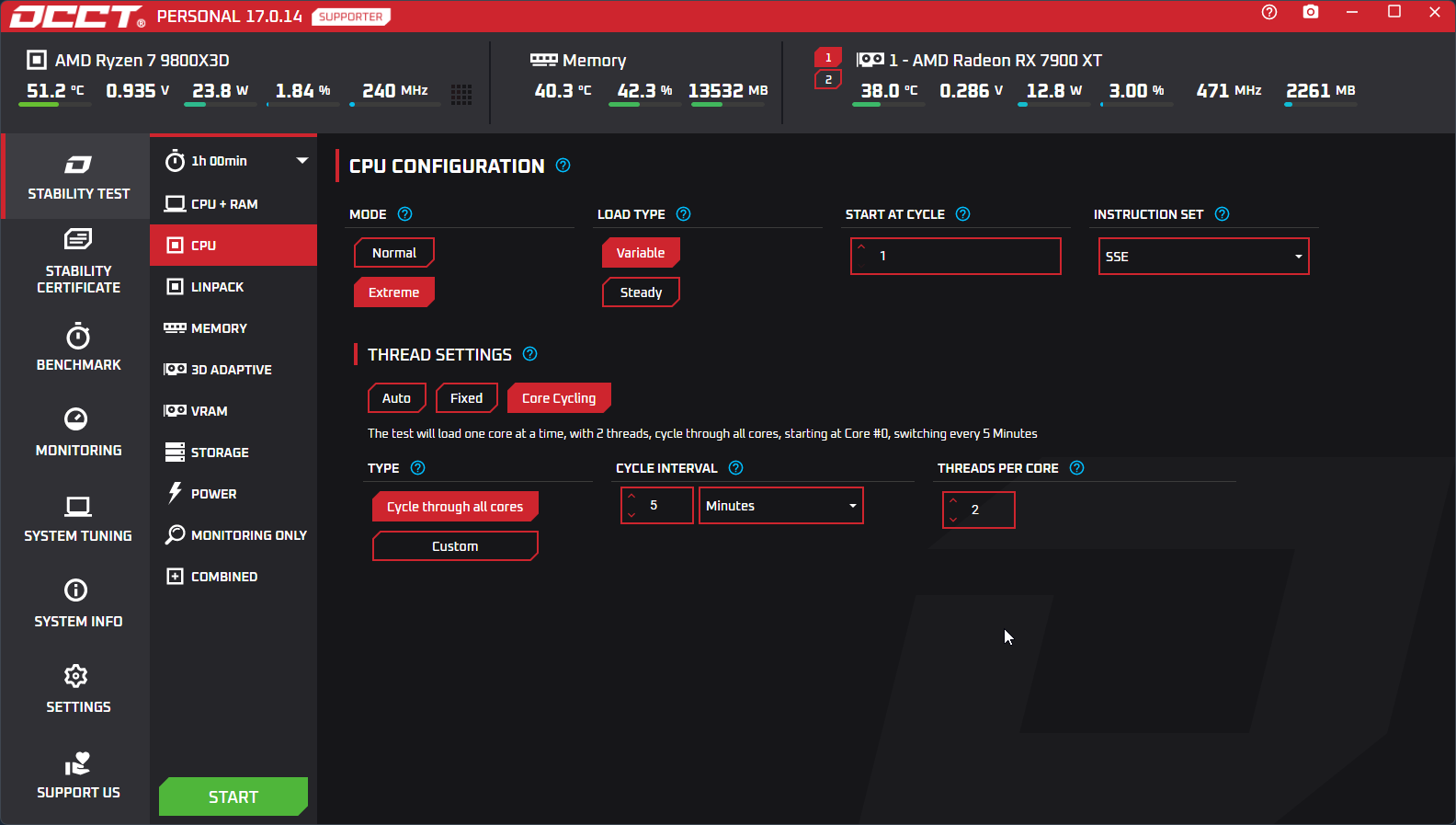Screen dimensions: 1456x825
Task: Open CPU Configuration help icon
Action: 563,166
